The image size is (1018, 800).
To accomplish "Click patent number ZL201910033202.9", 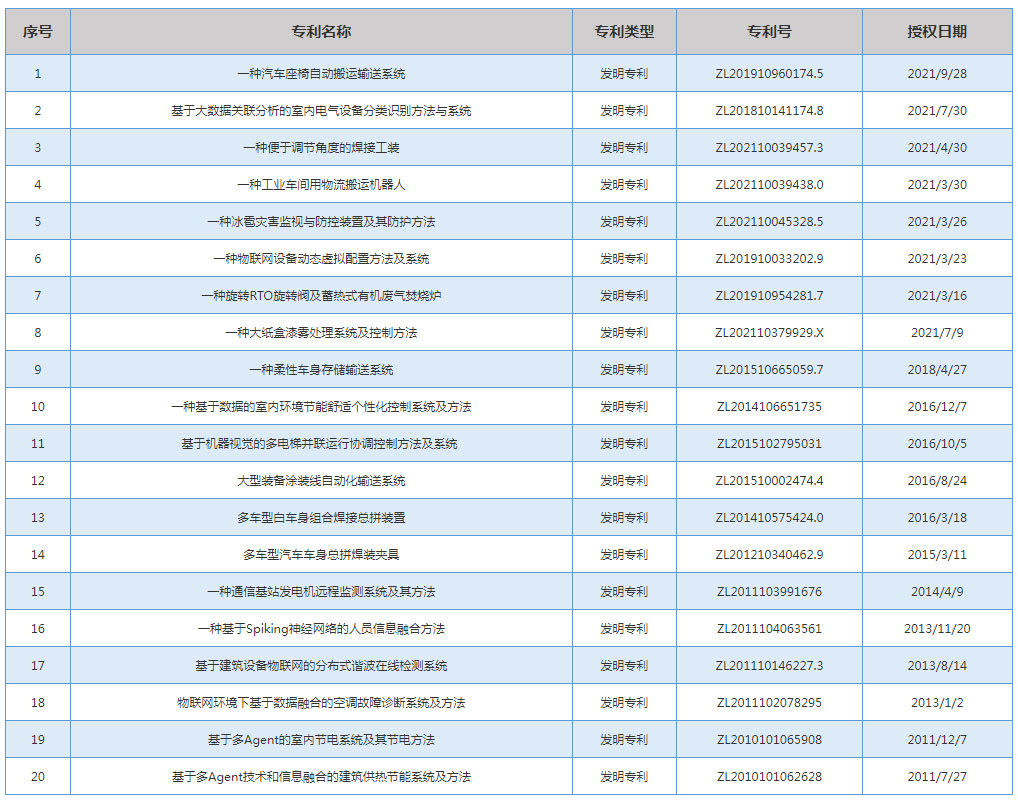I will (769, 259).
